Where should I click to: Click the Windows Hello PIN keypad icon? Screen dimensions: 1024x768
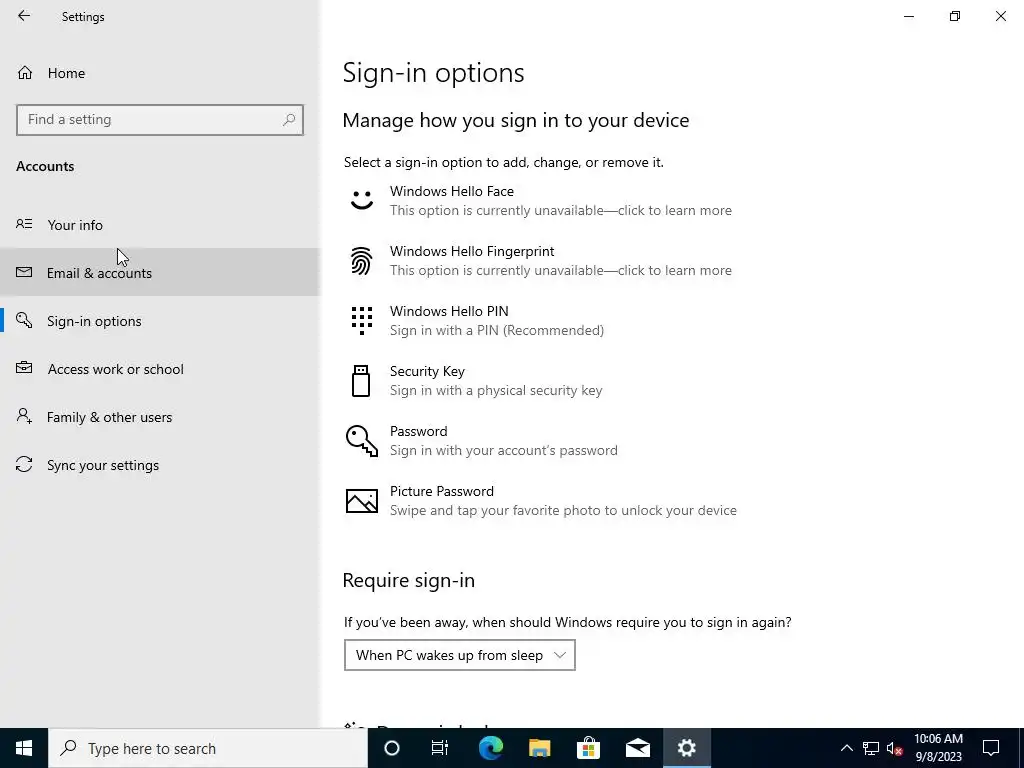pos(362,321)
